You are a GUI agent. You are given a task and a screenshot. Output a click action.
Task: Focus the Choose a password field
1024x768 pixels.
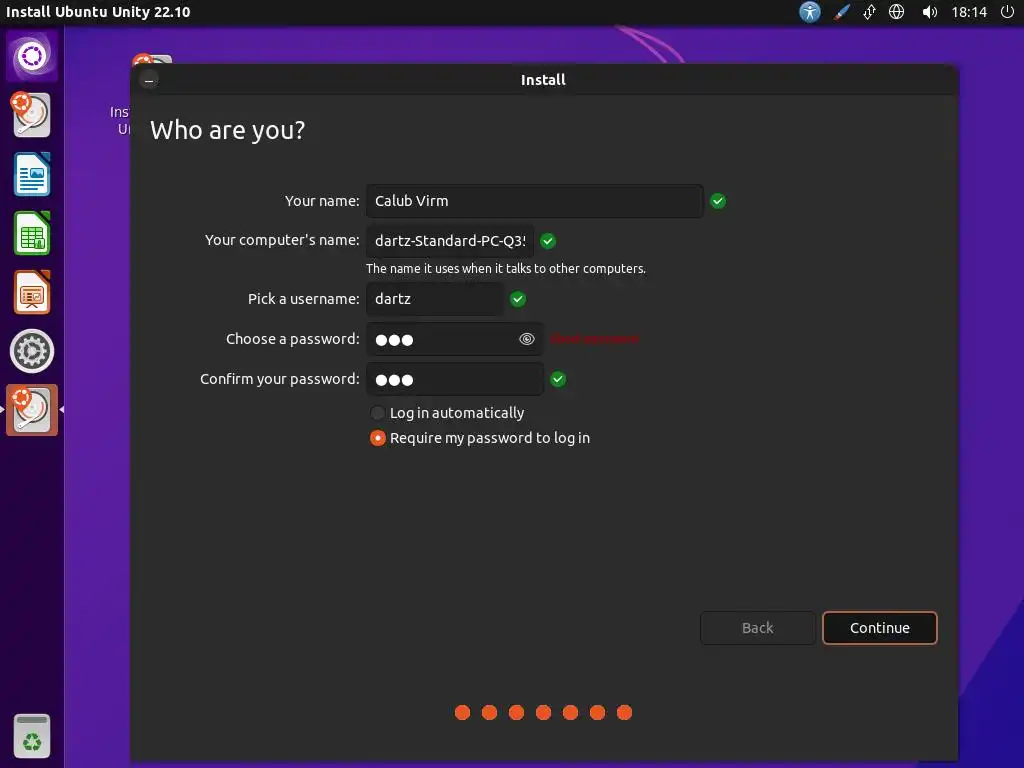coord(455,339)
